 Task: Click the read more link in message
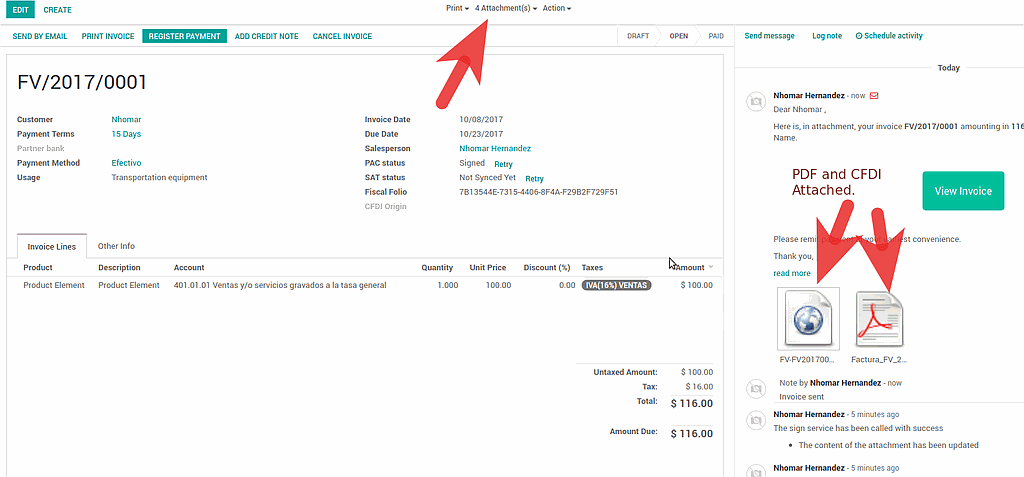pyautogui.click(x=792, y=273)
